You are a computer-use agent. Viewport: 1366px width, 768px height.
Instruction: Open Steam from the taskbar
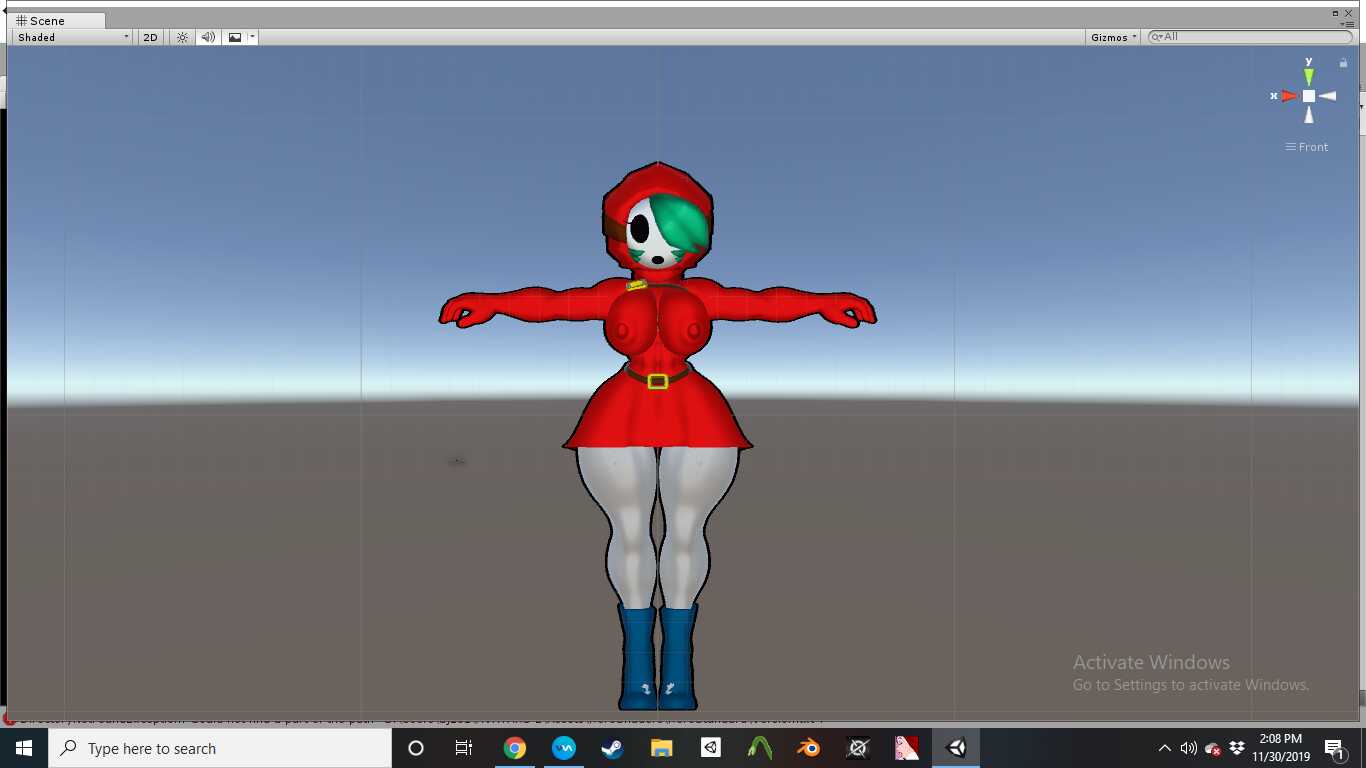point(612,748)
